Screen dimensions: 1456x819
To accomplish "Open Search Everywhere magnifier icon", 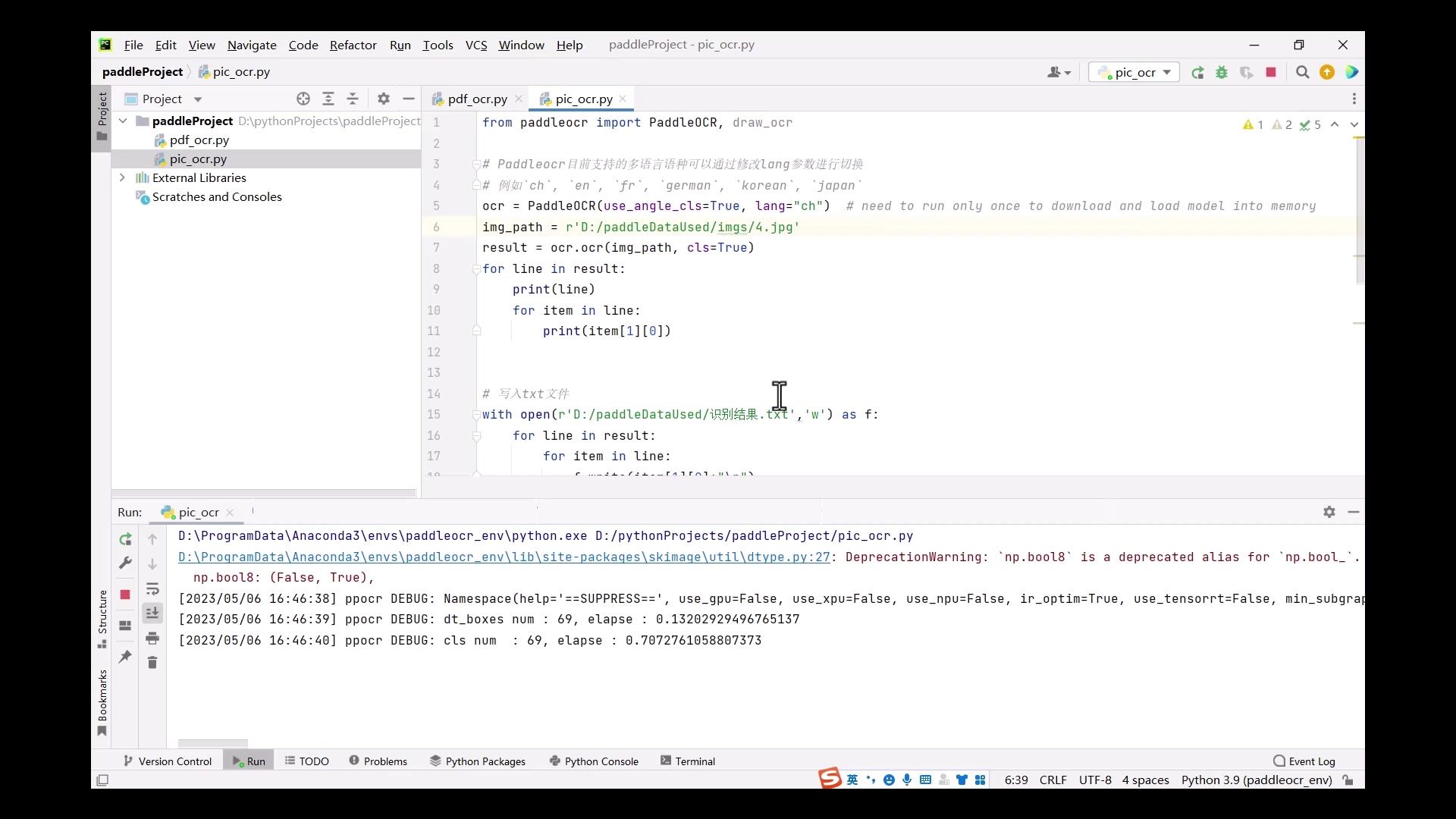I will coord(1303,73).
